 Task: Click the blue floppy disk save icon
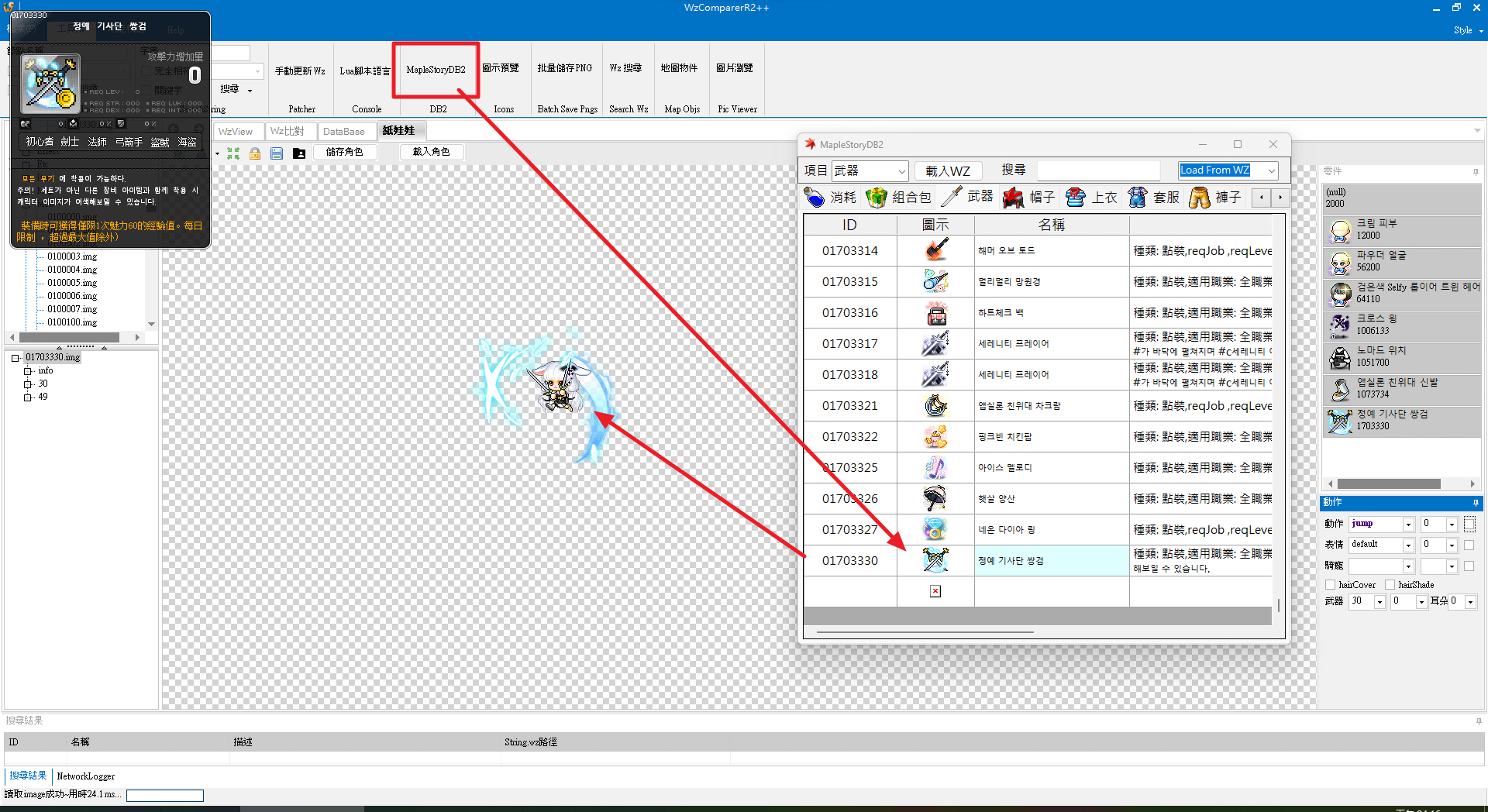(x=277, y=153)
